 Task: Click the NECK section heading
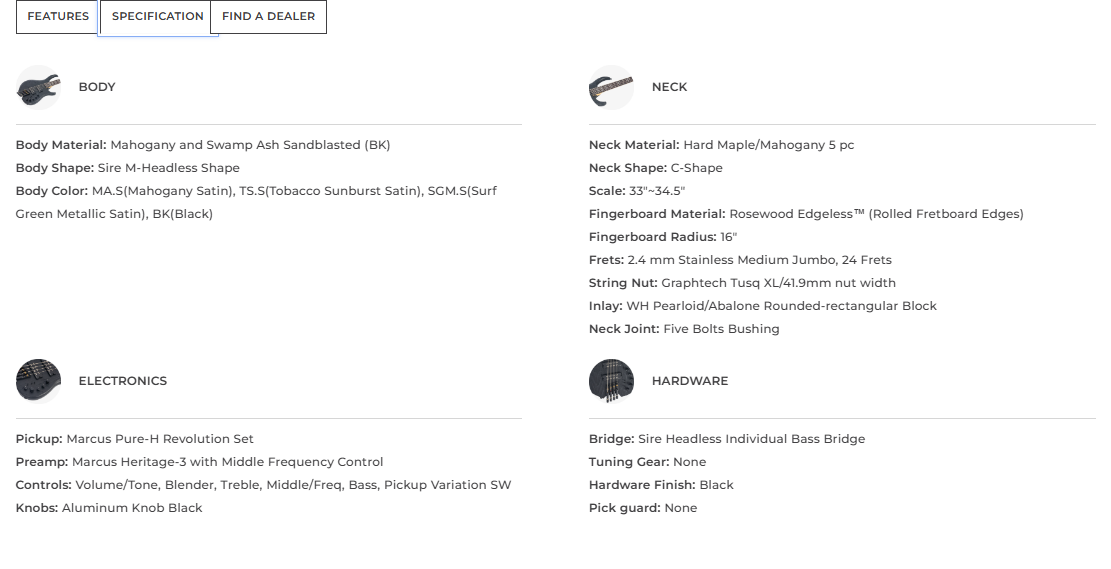(x=669, y=87)
